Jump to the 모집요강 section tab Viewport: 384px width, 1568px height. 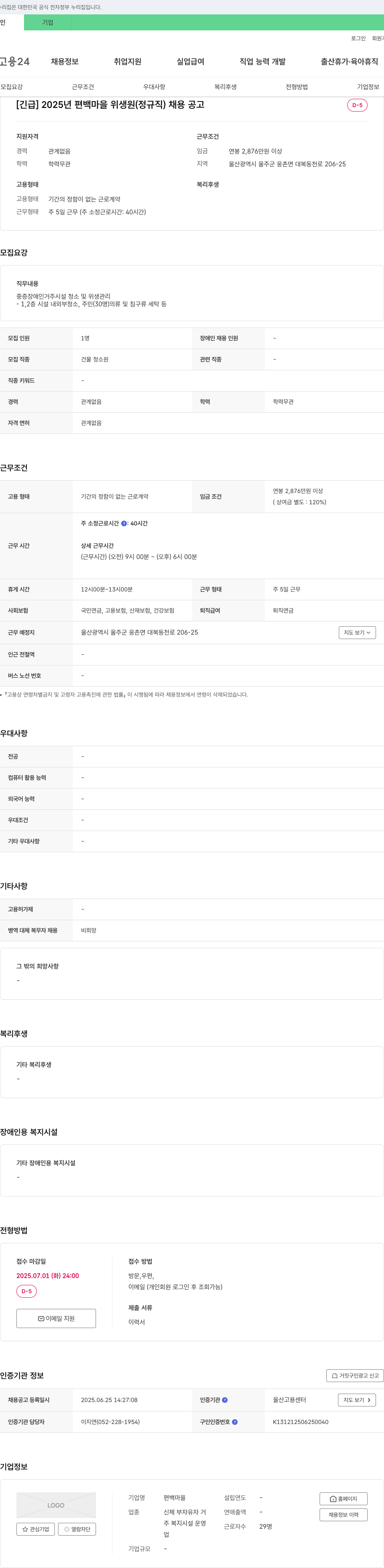pos(12,87)
